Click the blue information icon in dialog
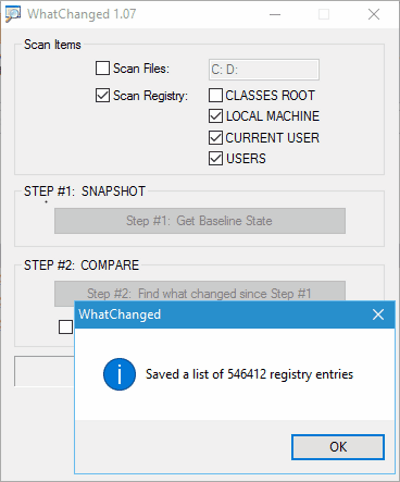400x482 pixels. [119, 374]
